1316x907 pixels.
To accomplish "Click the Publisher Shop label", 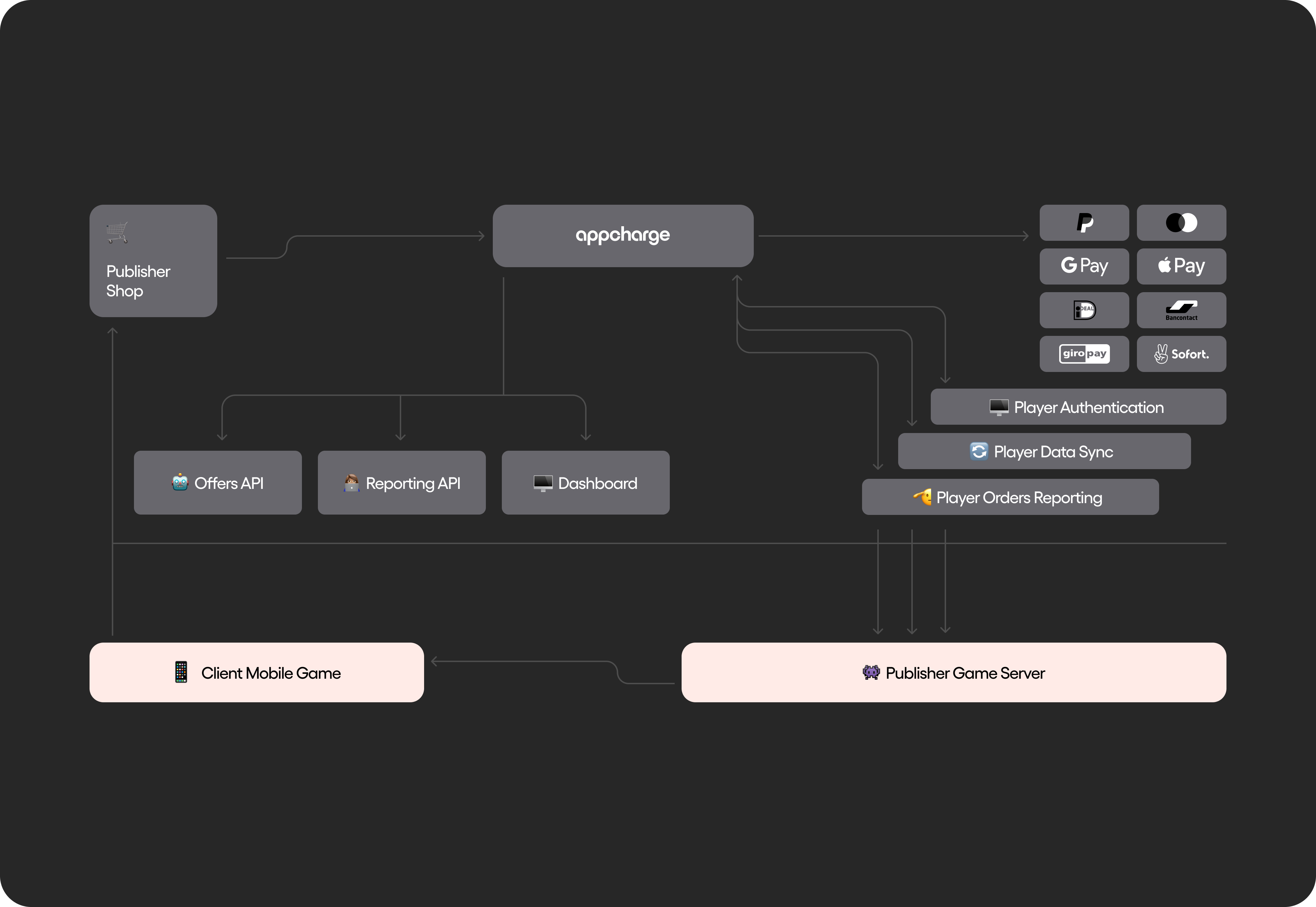I will click(137, 281).
